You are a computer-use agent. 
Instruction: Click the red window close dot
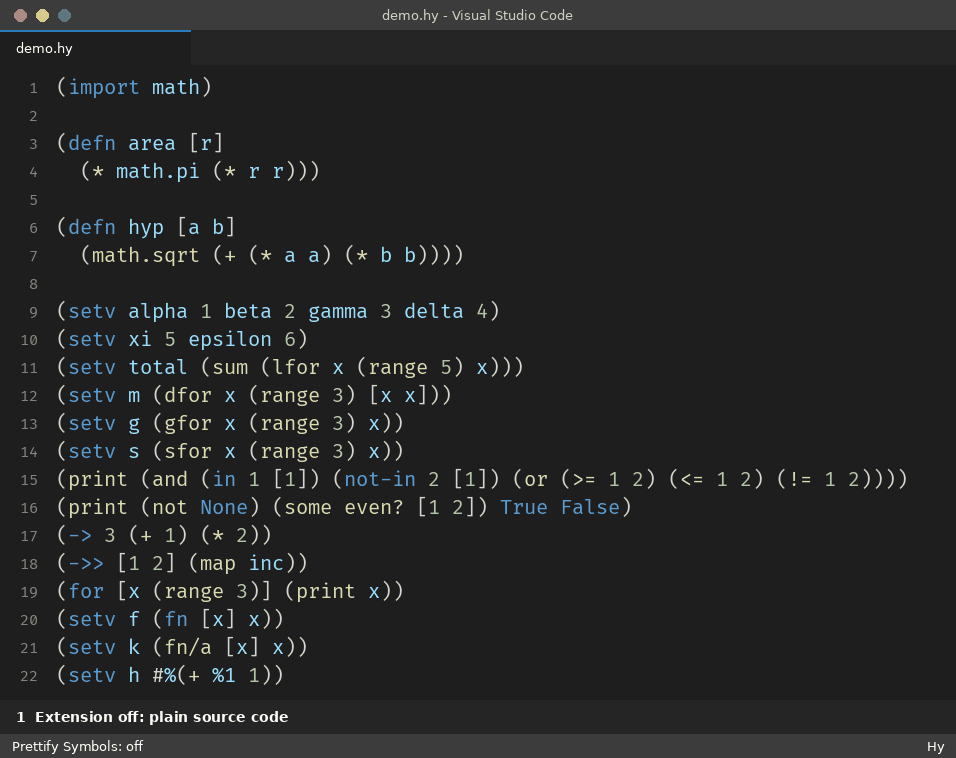point(20,15)
